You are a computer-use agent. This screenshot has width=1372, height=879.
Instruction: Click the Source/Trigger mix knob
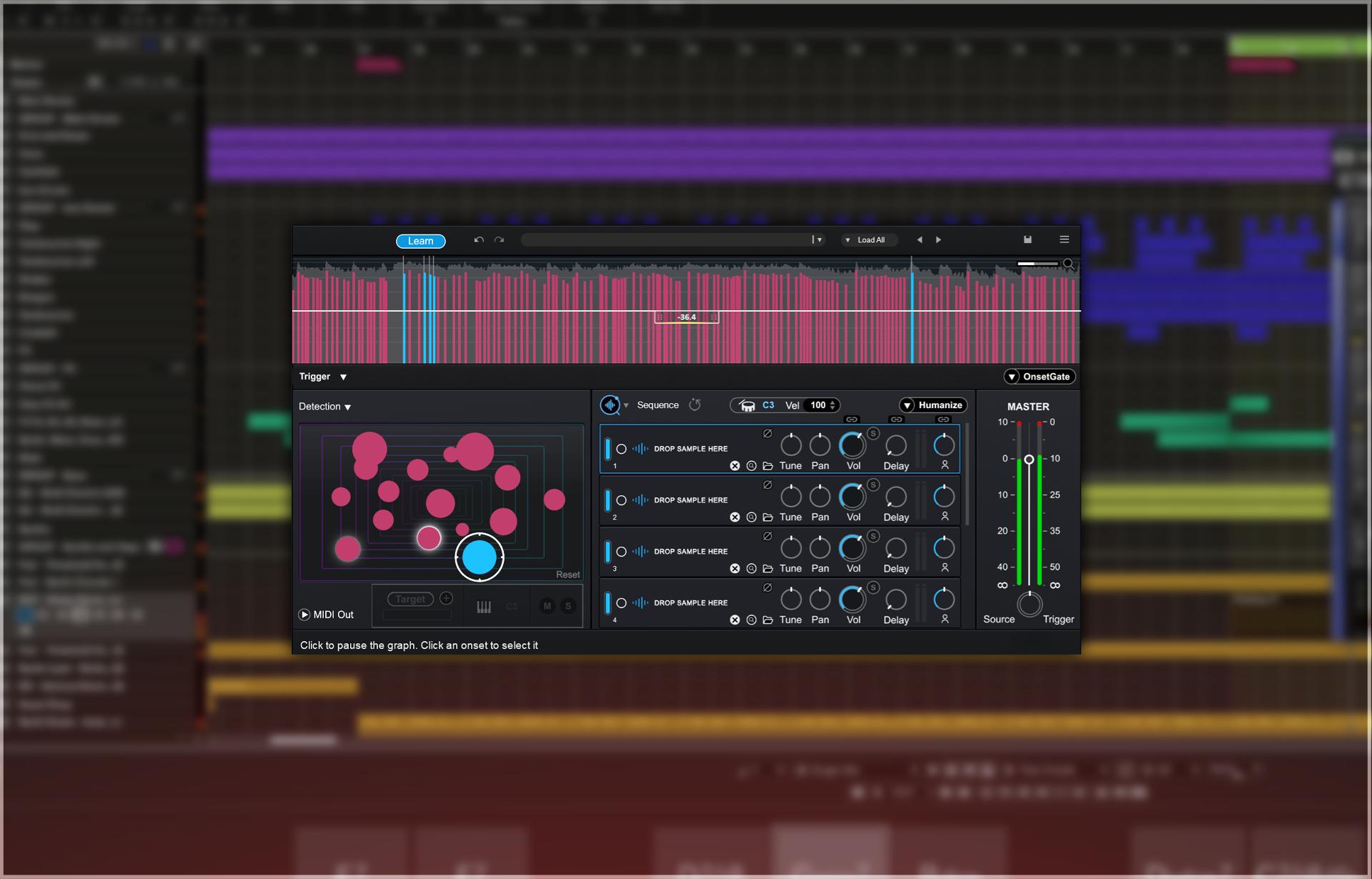(1029, 605)
